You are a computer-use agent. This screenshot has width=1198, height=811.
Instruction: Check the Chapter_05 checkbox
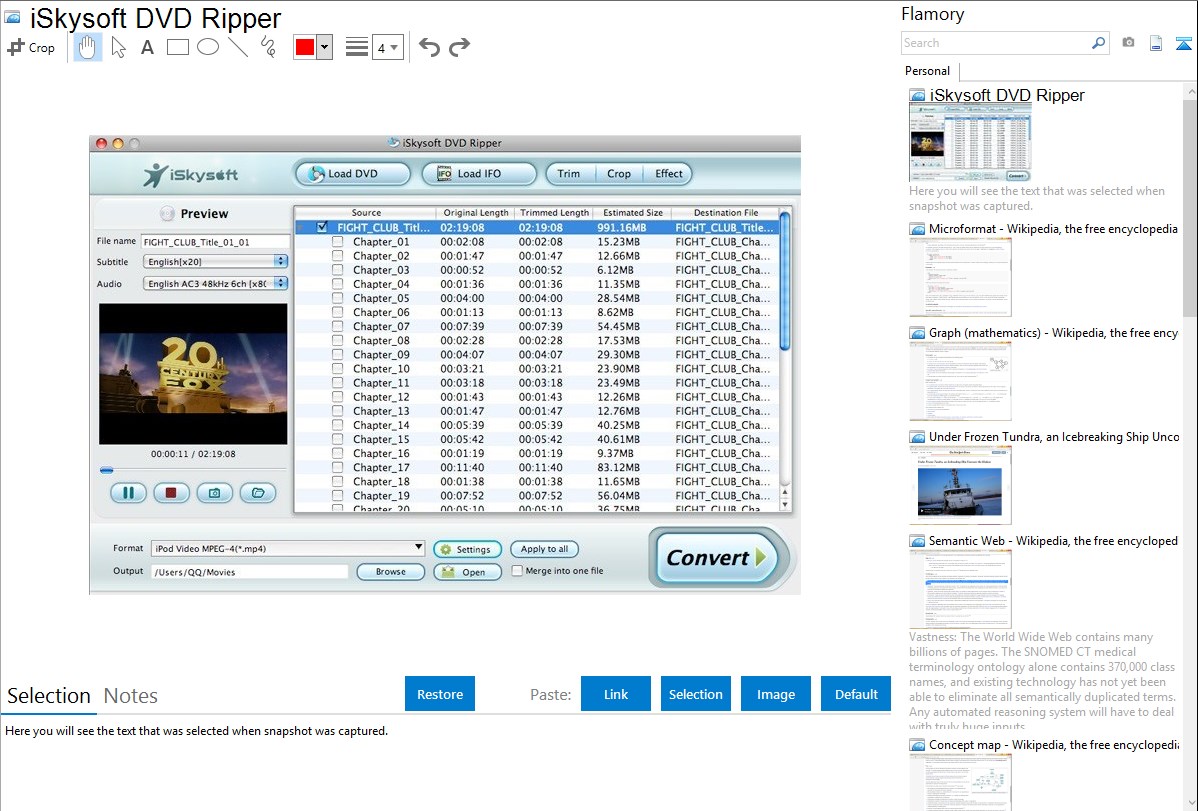click(337, 298)
